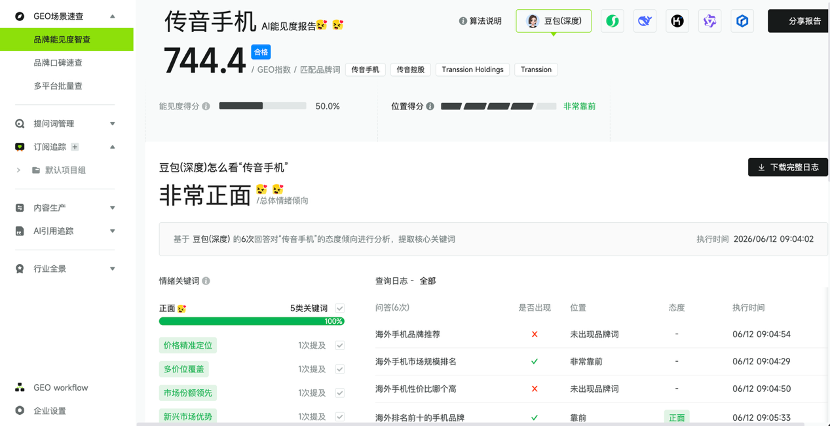The height and width of the screenshot is (426, 830).
Task: Click the AI引用追踪 icon in sidebar
Action: pyautogui.click(x=20, y=231)
